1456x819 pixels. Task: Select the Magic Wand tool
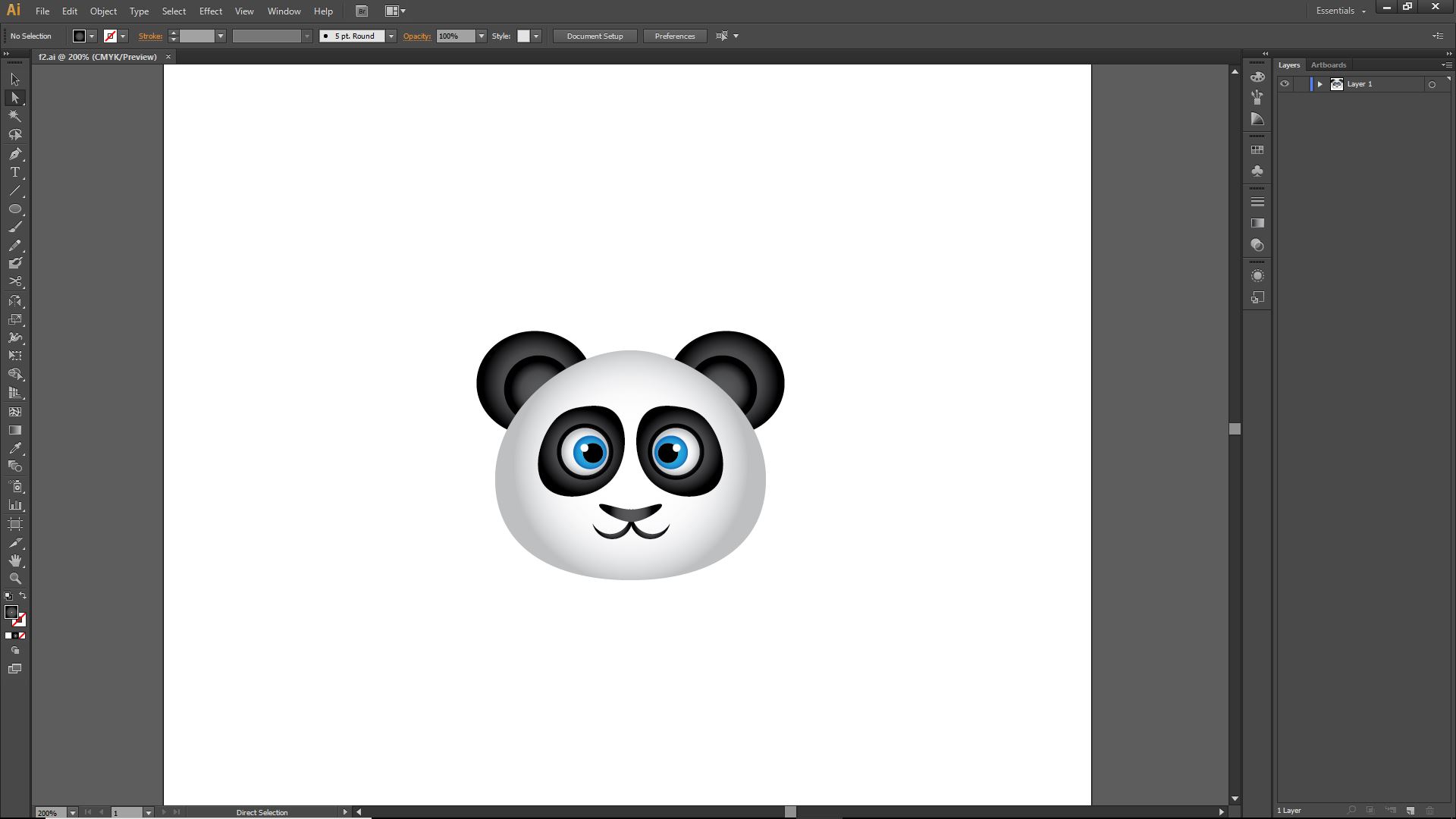tap(14, 116)
